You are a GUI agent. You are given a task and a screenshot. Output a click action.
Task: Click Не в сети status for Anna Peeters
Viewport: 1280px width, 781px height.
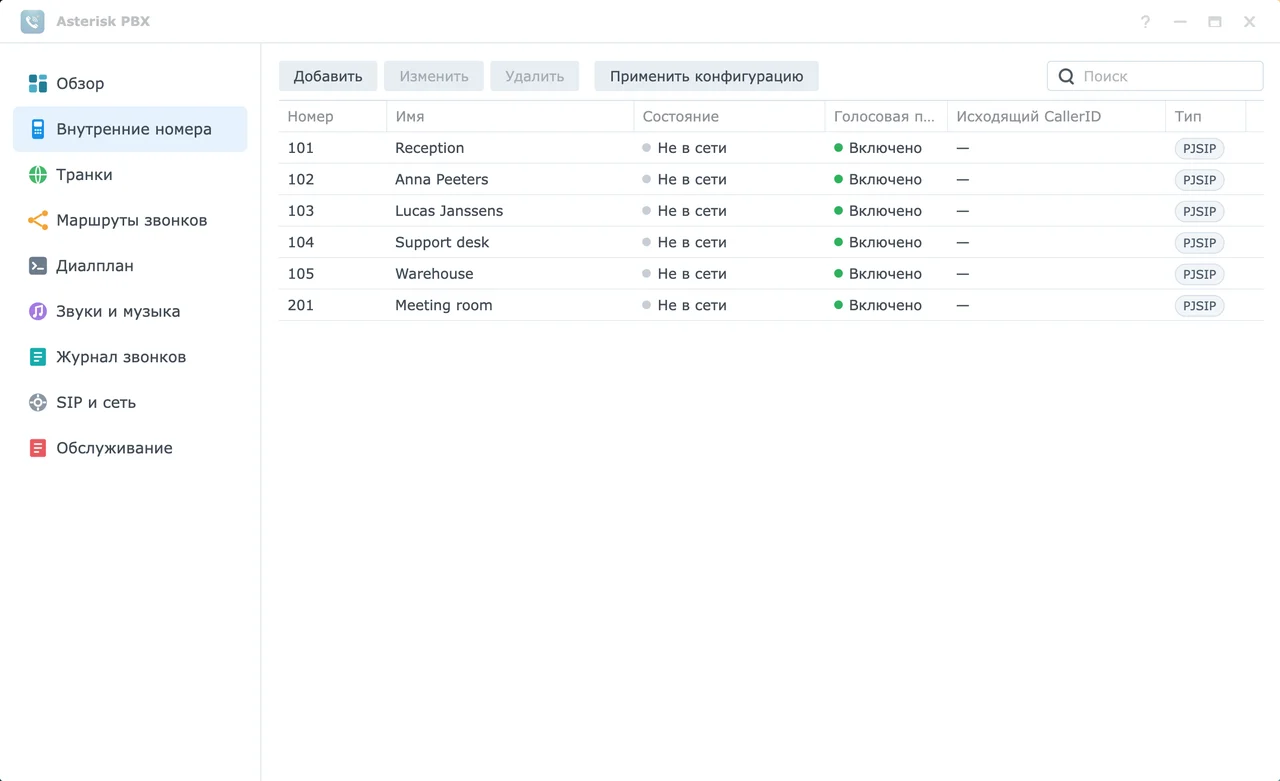coord(685,180)
